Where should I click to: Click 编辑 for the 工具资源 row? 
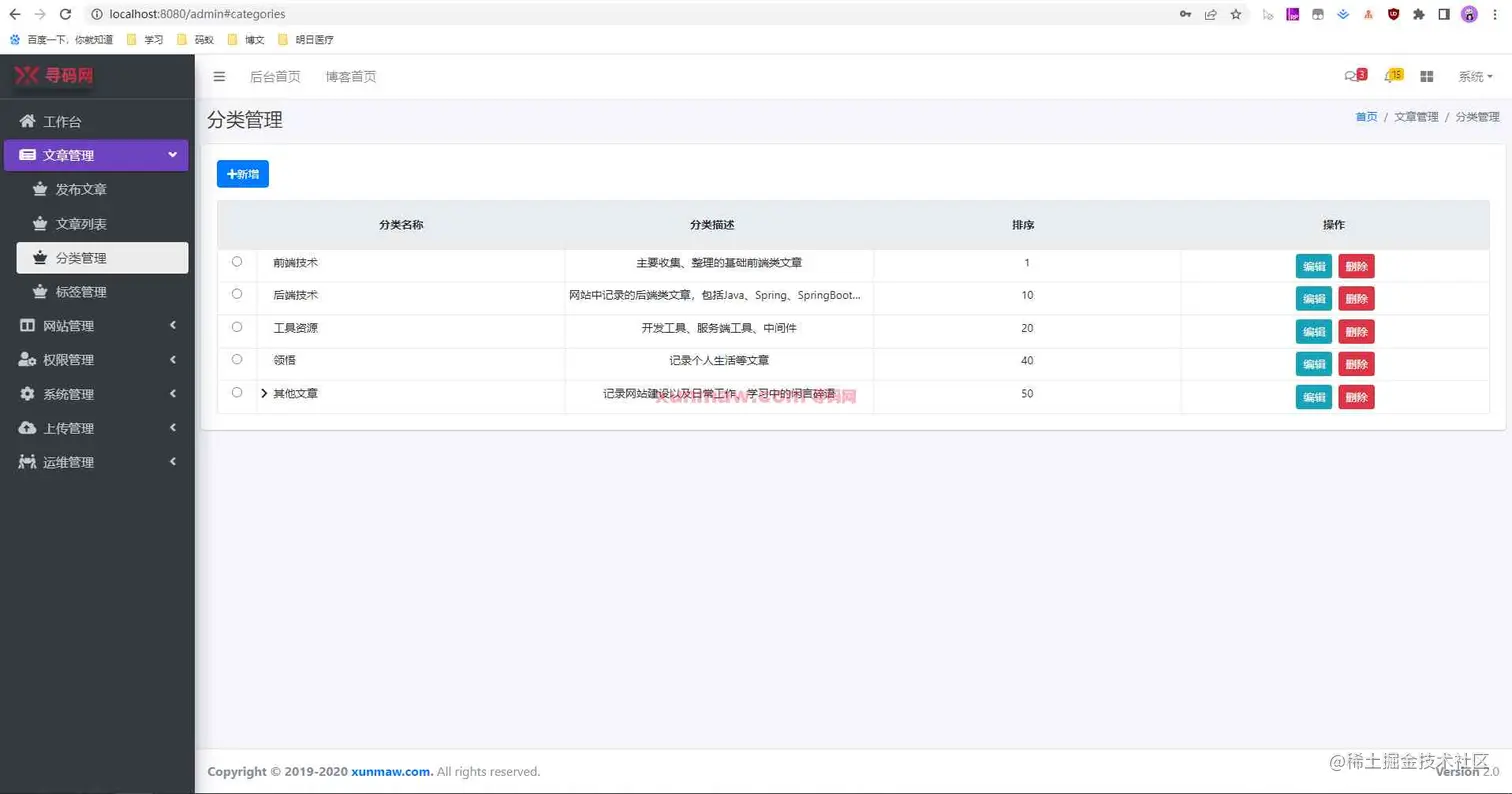pyautogui.click(x=1314, y=331)
